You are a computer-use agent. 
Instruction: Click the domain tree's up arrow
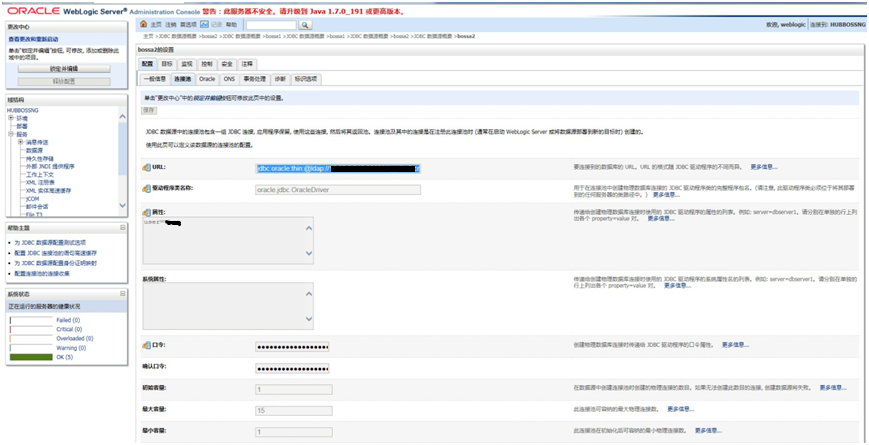coord(122,116)
